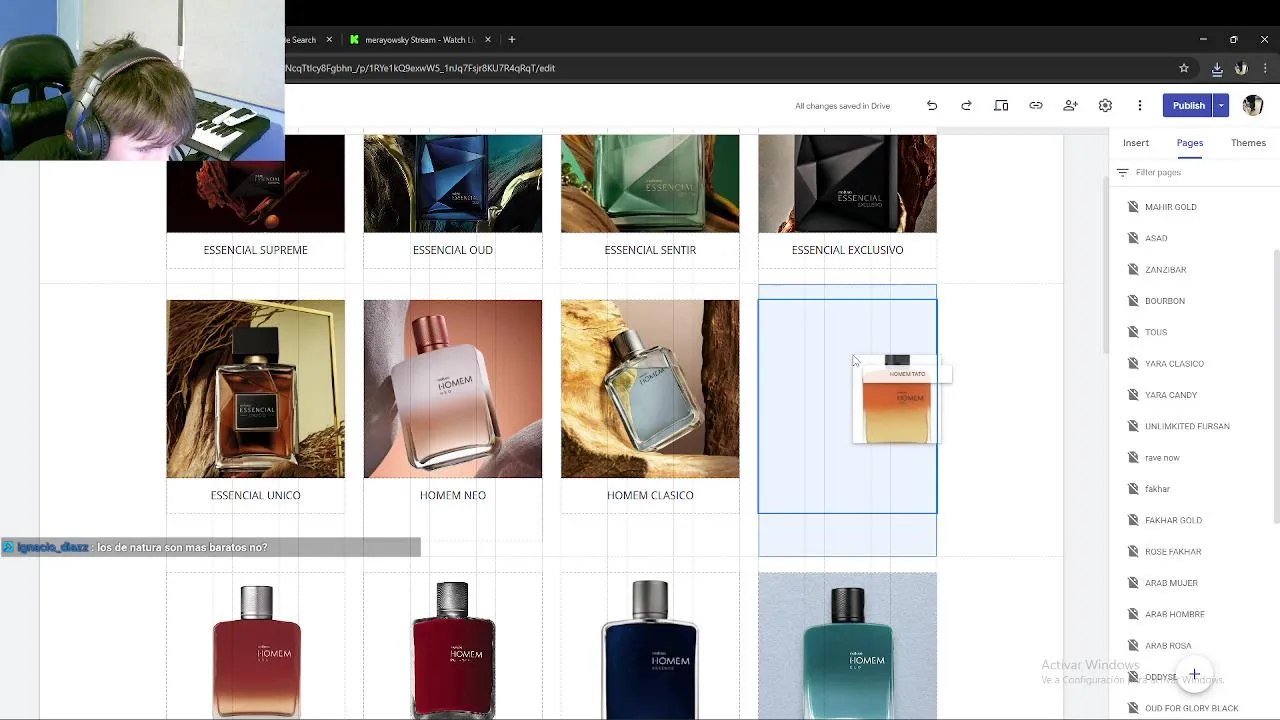Click the HOMEM CLASICO caption
This screenshot has height=720, width=1280.
pyautogui.click(x=650, y=495)
